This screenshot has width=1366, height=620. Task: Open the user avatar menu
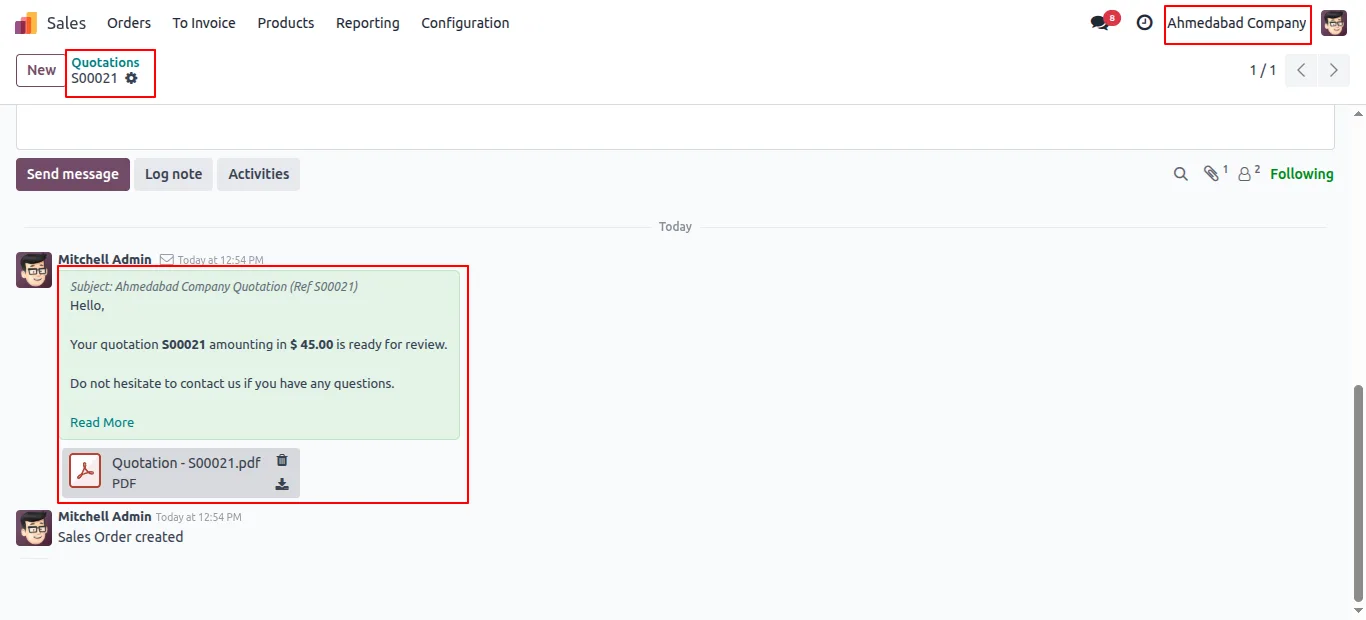1334,23
